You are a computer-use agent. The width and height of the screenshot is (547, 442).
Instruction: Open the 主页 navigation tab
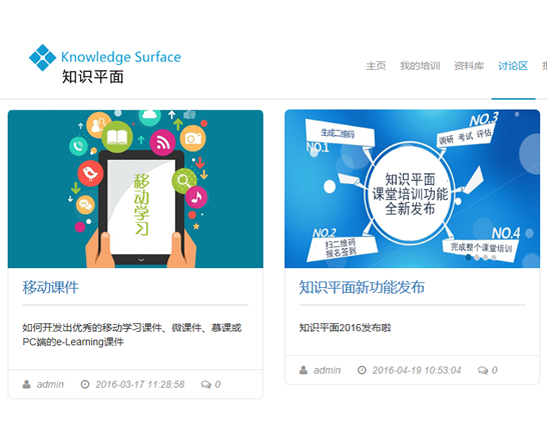tap(376, 66)
